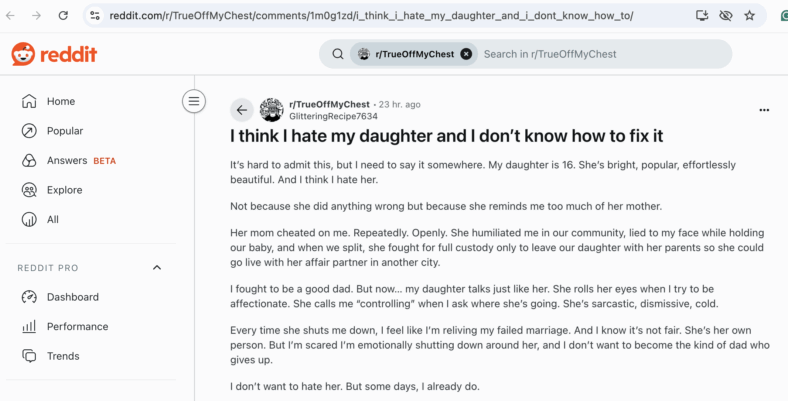This screenshot has height=401, width=788.
Task: Collapse the Reddit Pro section
Action: [157, 267]
